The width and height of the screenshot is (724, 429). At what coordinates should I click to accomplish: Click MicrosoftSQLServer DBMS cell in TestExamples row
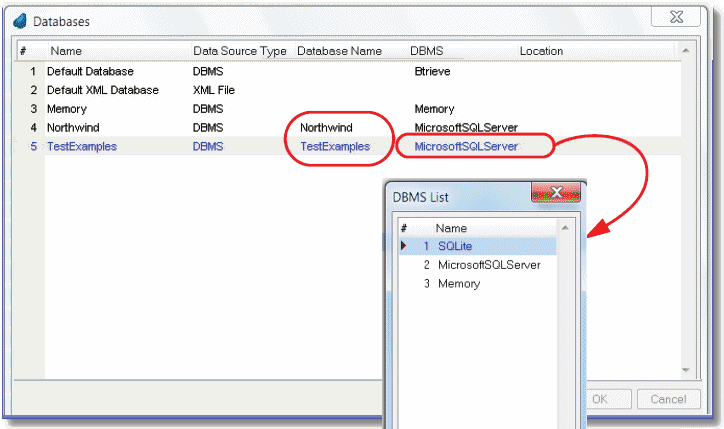click(x=466, y=146)
